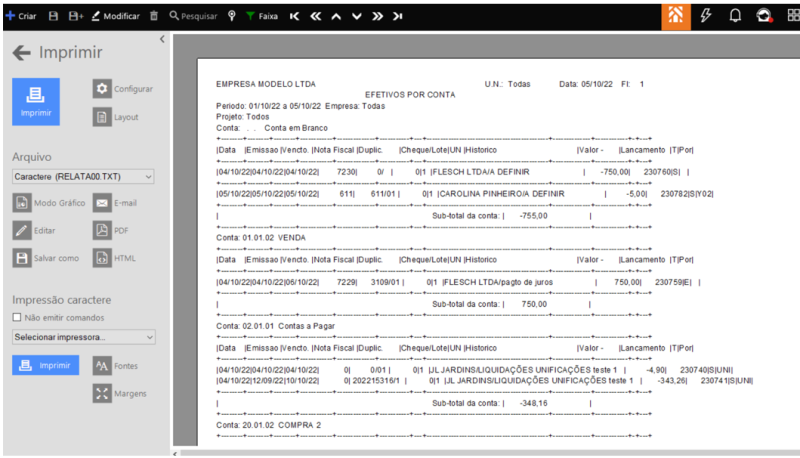The width and height of the screenshot is (800, 458).
Task: Open Margens settings
Action: click(x=120, y=393)
